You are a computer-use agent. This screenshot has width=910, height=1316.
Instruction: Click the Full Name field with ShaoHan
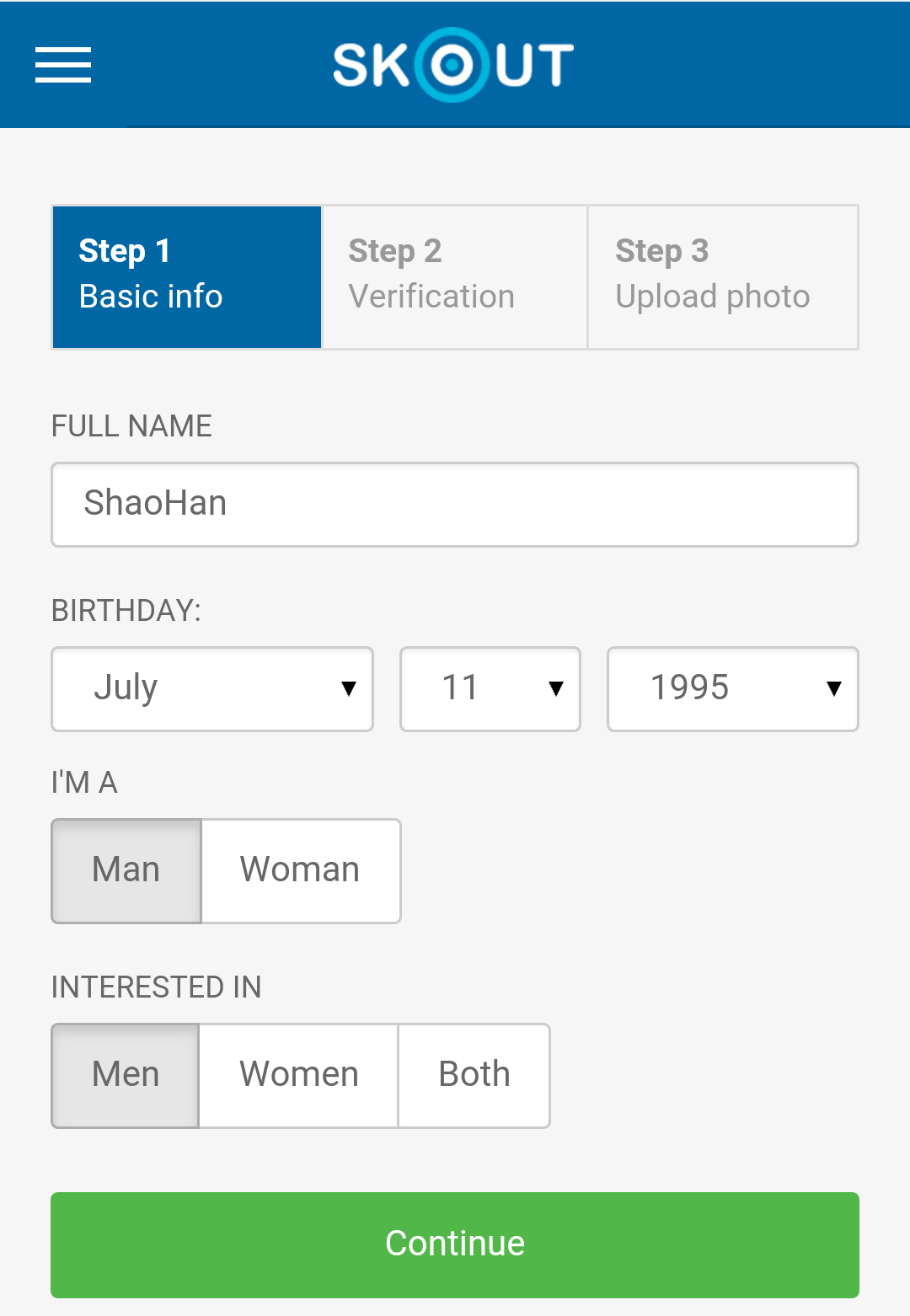(455, 505)
